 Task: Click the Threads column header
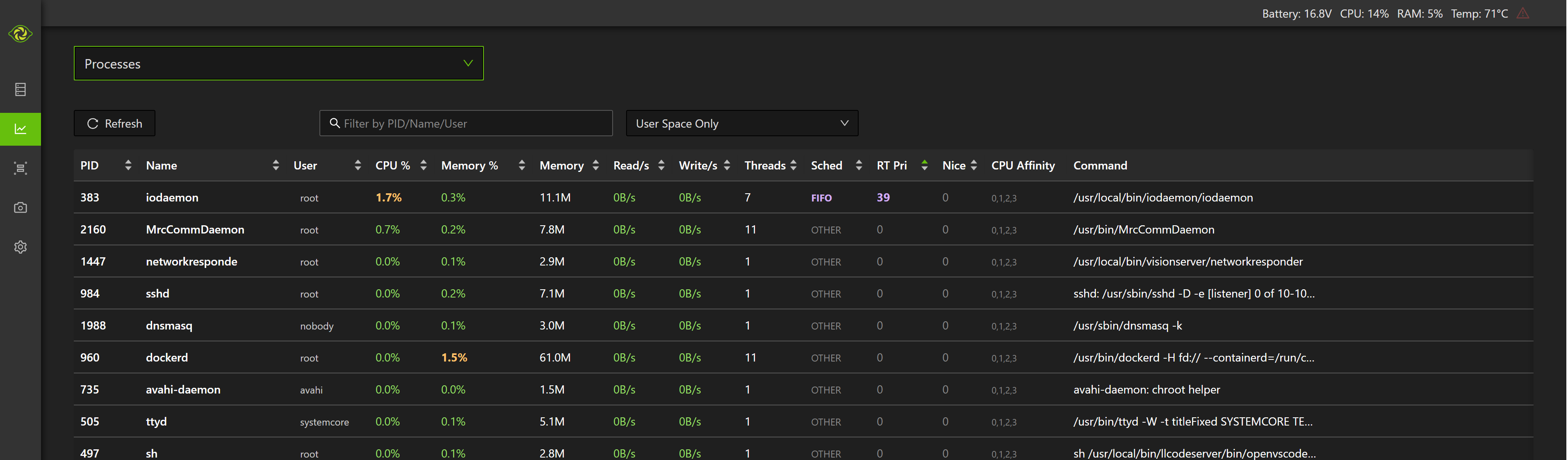click(x=764, y=165)
